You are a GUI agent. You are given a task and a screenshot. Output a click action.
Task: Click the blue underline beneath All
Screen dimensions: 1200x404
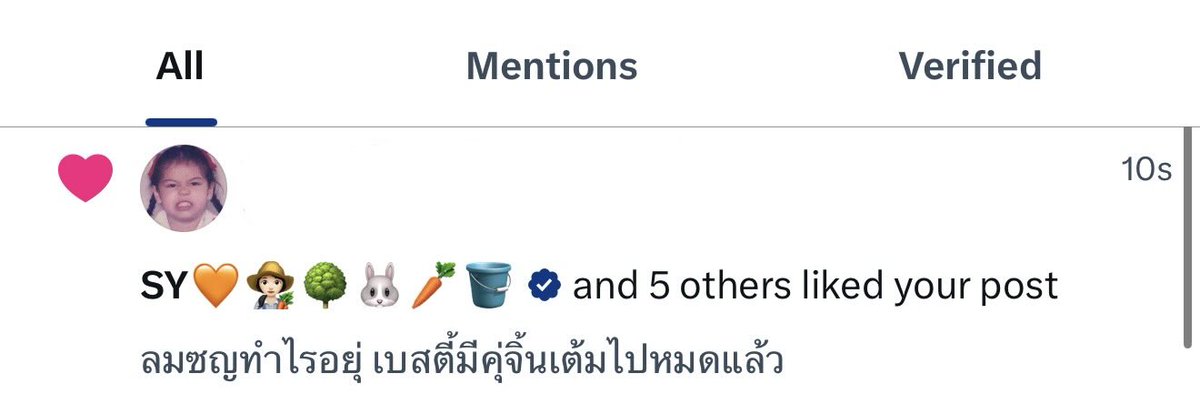tap(181, 122)
